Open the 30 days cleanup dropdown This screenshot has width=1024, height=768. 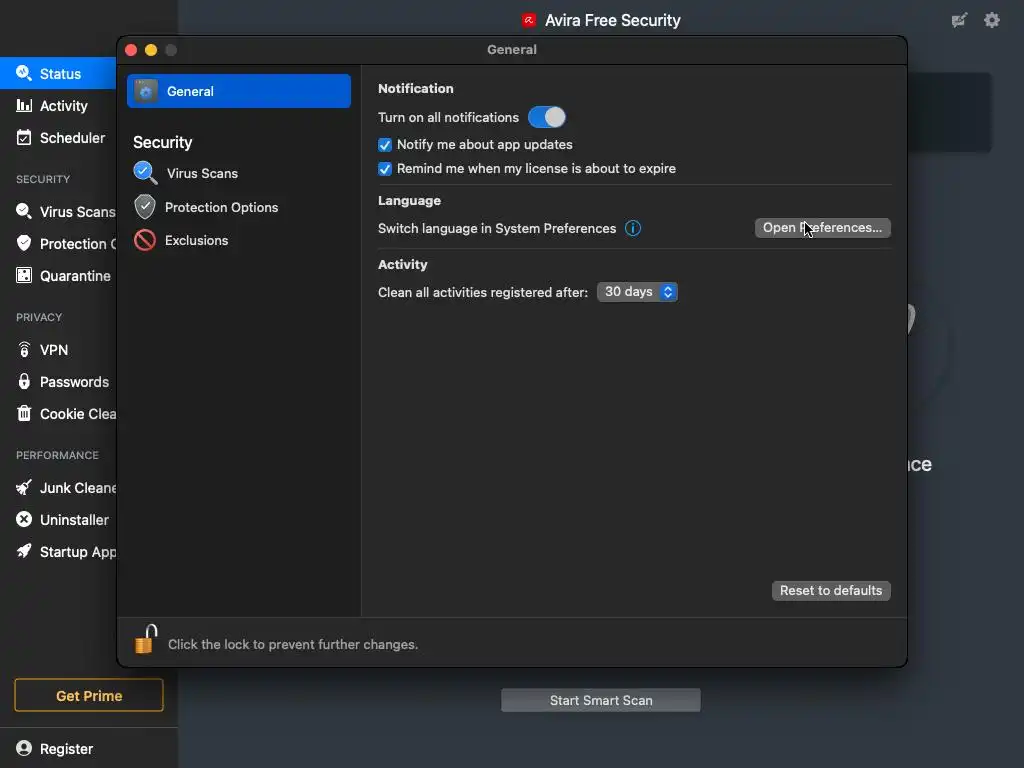pyautogui.click(x=637, y=292)
